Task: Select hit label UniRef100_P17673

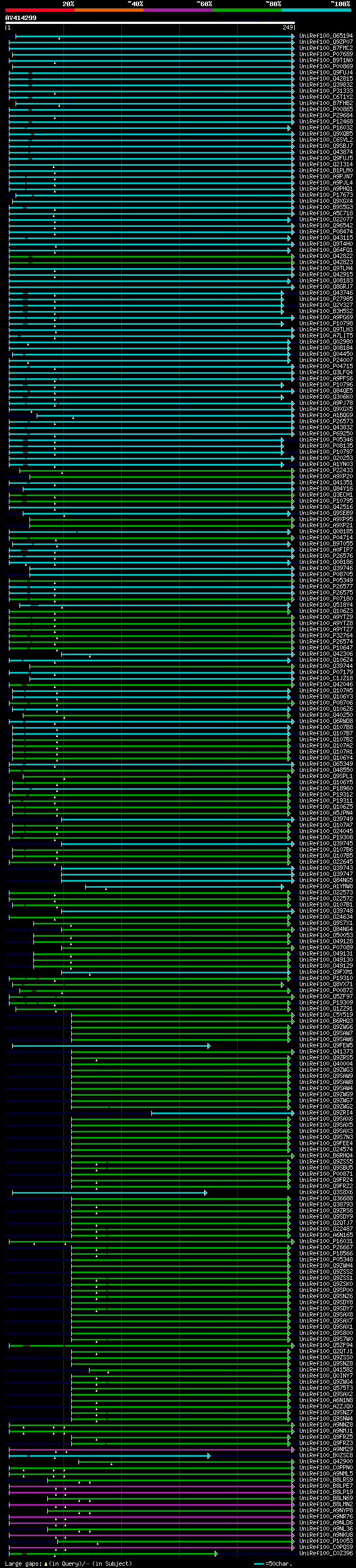Action: pyautogui.click(x=326, y=195)
